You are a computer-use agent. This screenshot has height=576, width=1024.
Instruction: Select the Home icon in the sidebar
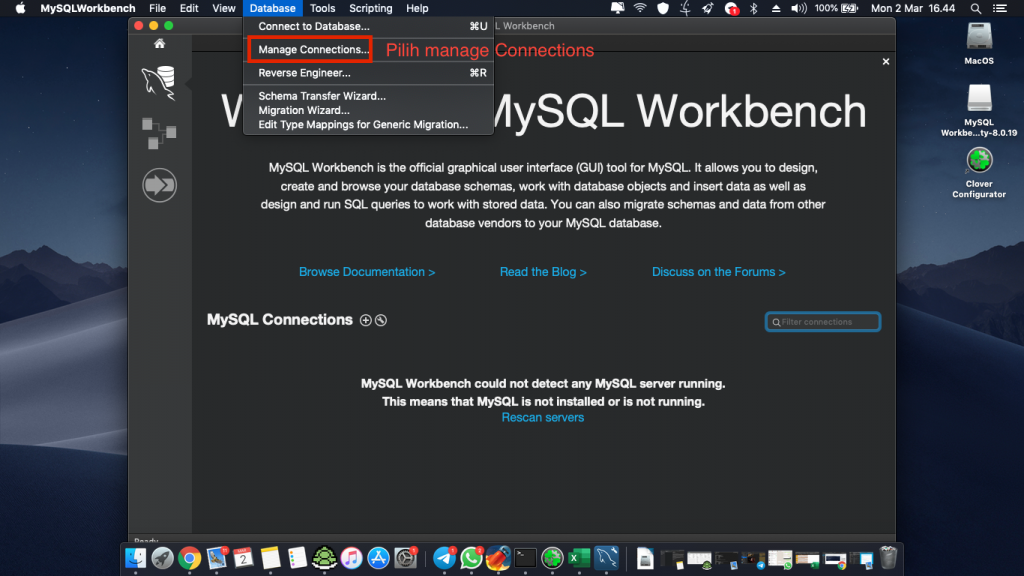[x=159, y=44]
